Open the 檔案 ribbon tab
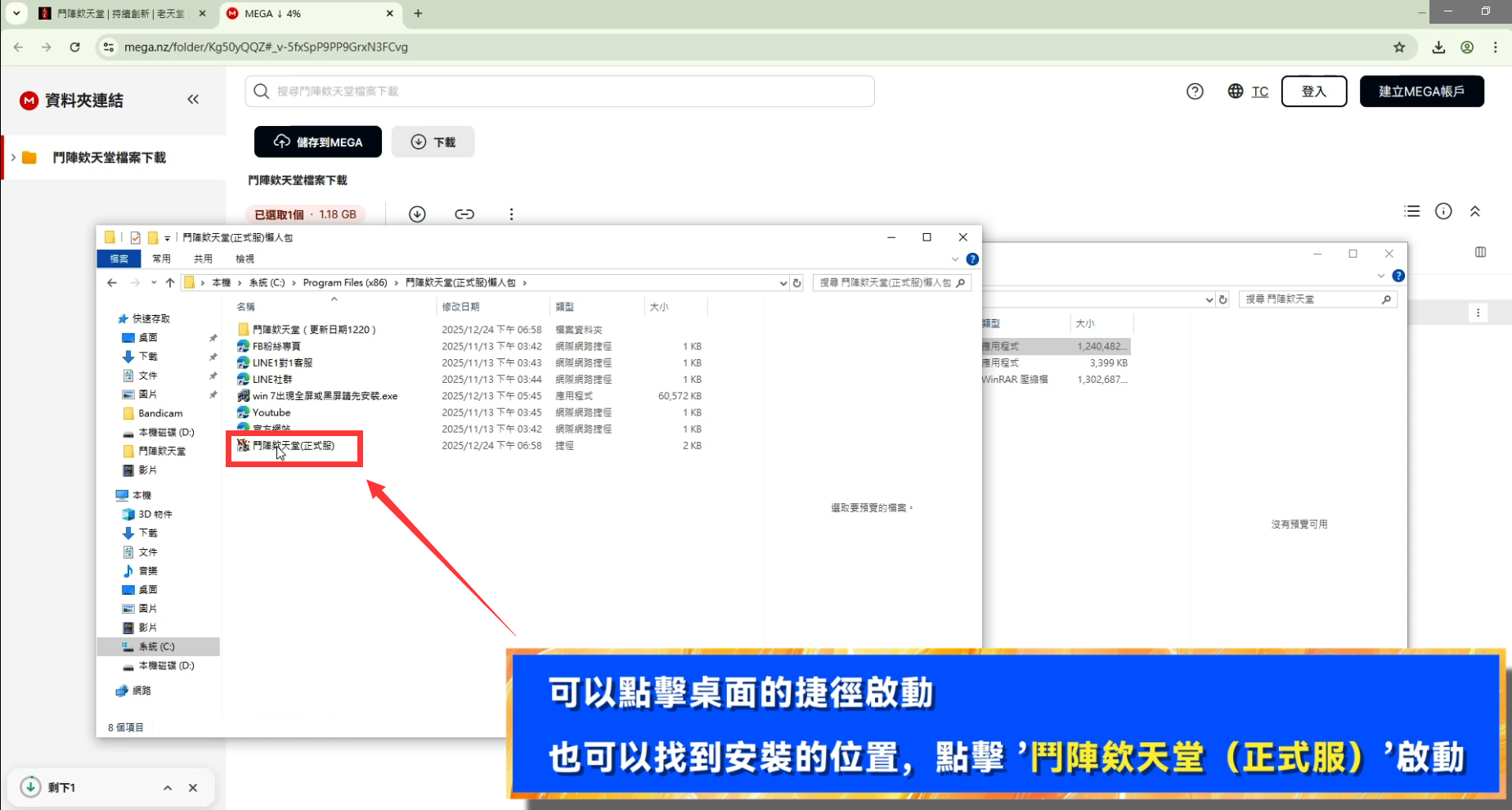The height and width of the screenshot is (810, 1512). [x=119, y=259]
